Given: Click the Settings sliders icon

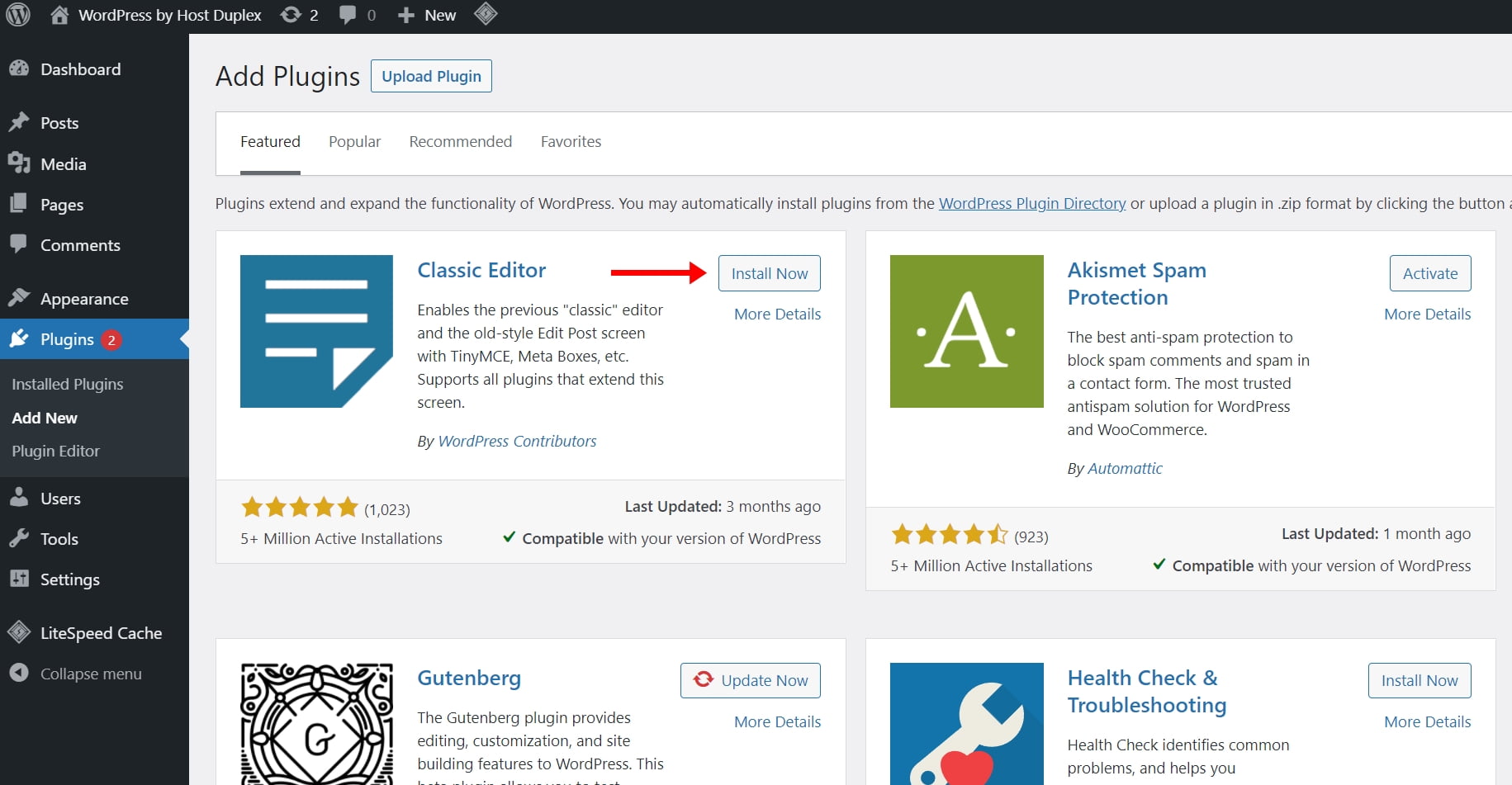Looking at the screenshot, I should tap(19, 579).
